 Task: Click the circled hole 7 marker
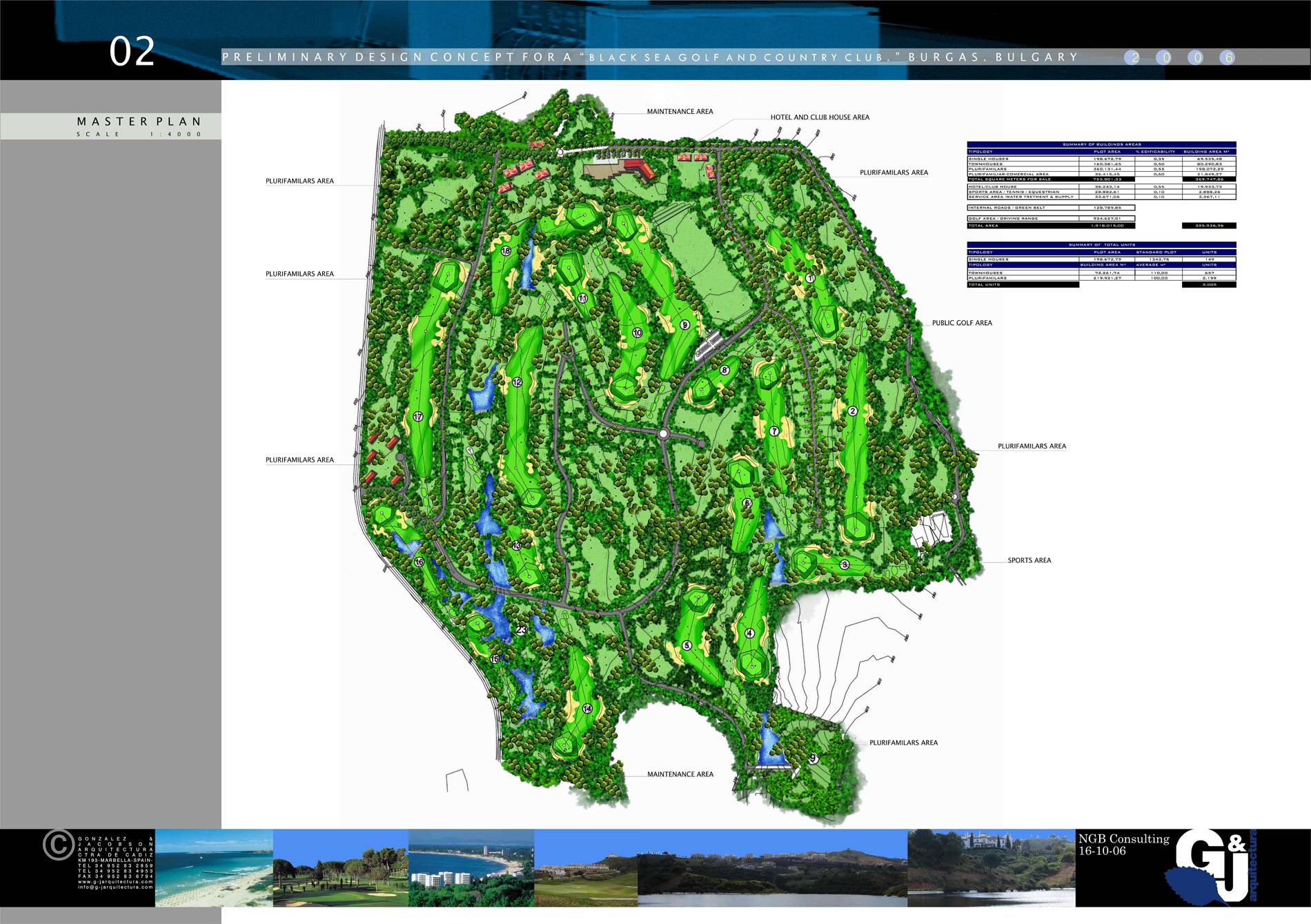tap(774, 431)
